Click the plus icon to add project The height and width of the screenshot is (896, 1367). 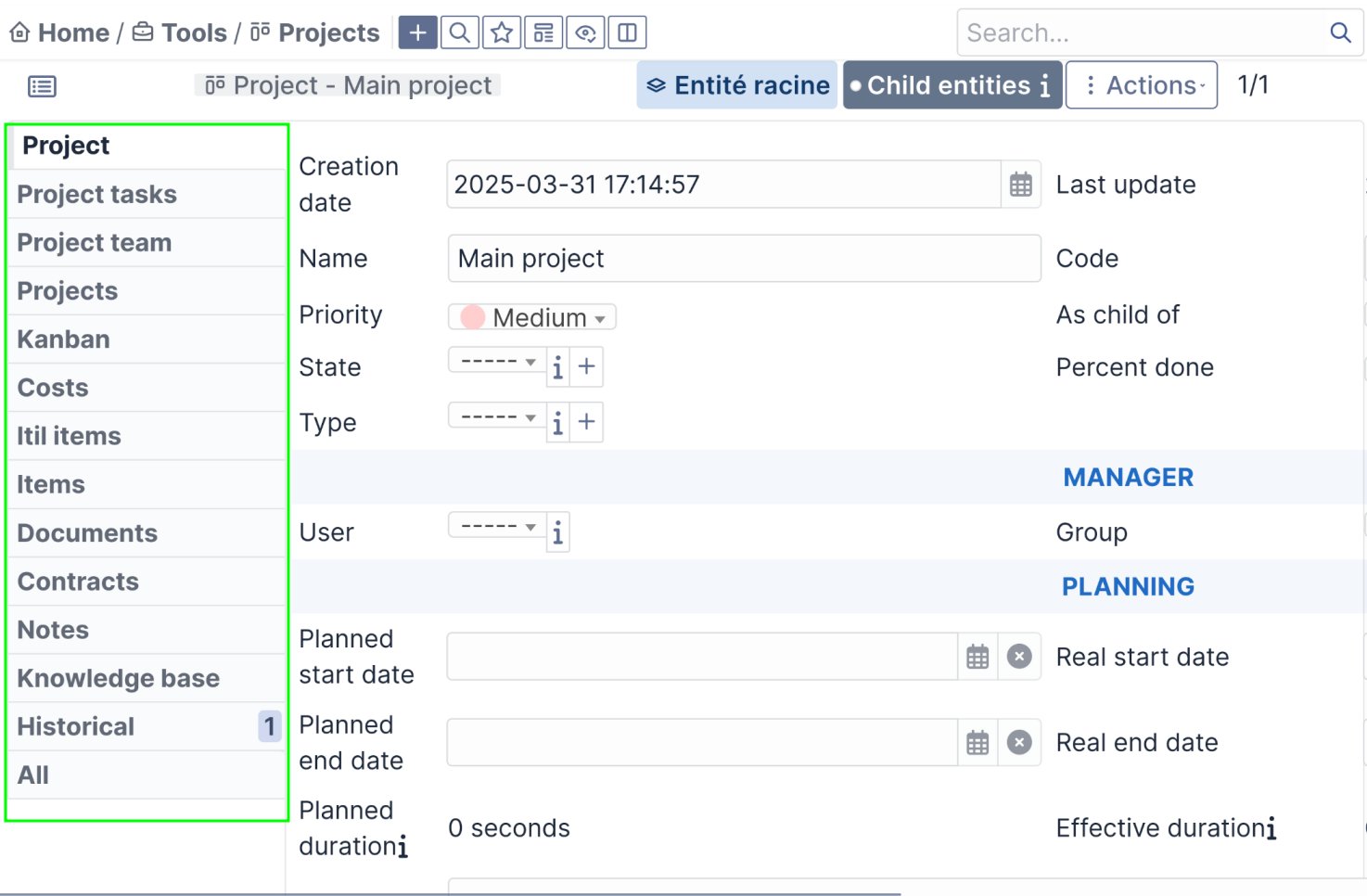pyautogui.click(x=418, y=33)
